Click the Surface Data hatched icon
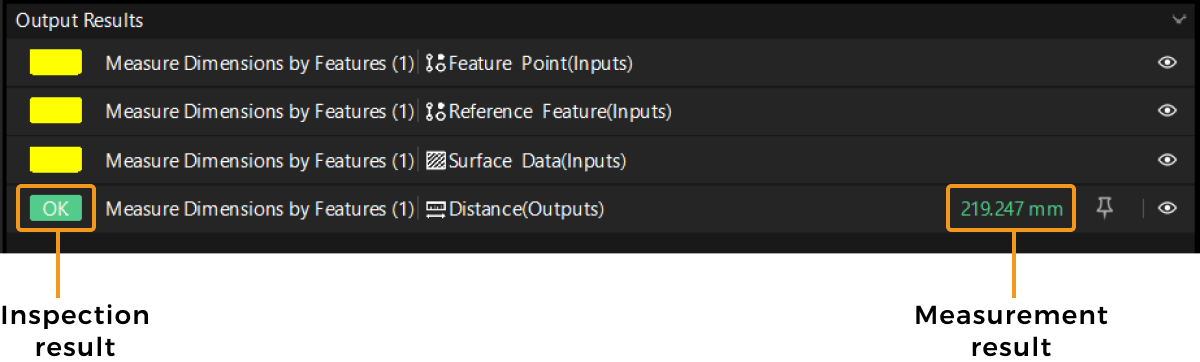 (435, 160)
